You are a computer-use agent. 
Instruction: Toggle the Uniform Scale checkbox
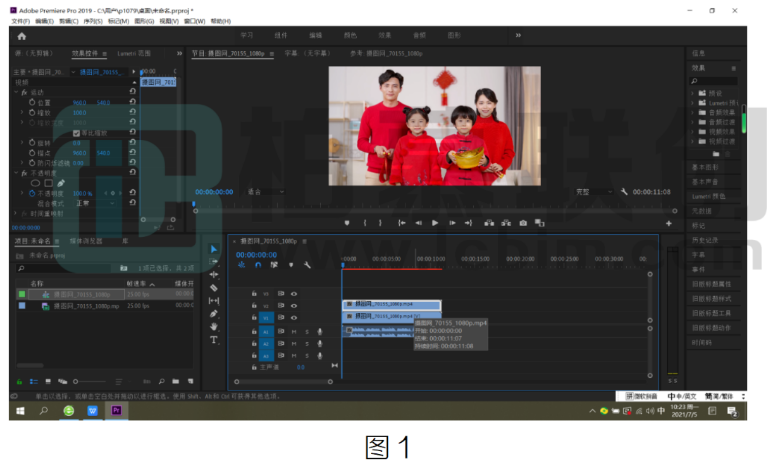[x=76, y=133]
